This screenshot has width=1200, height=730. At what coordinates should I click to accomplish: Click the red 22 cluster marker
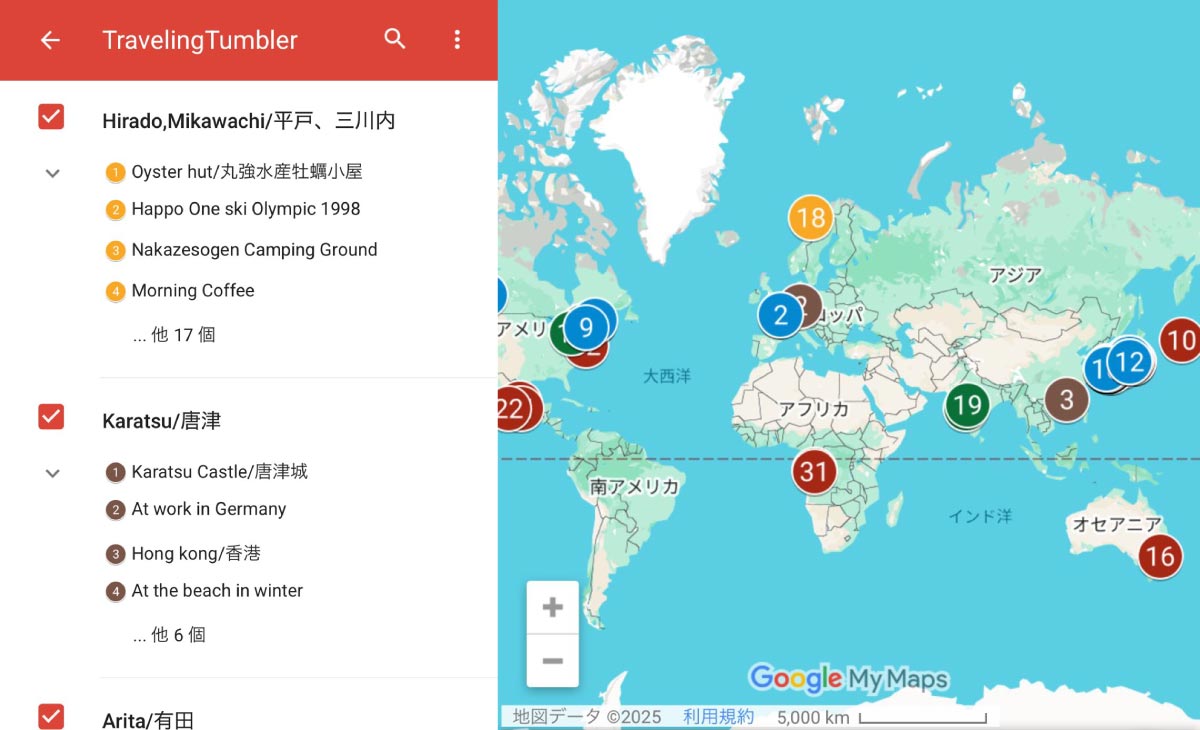point(510,407)
